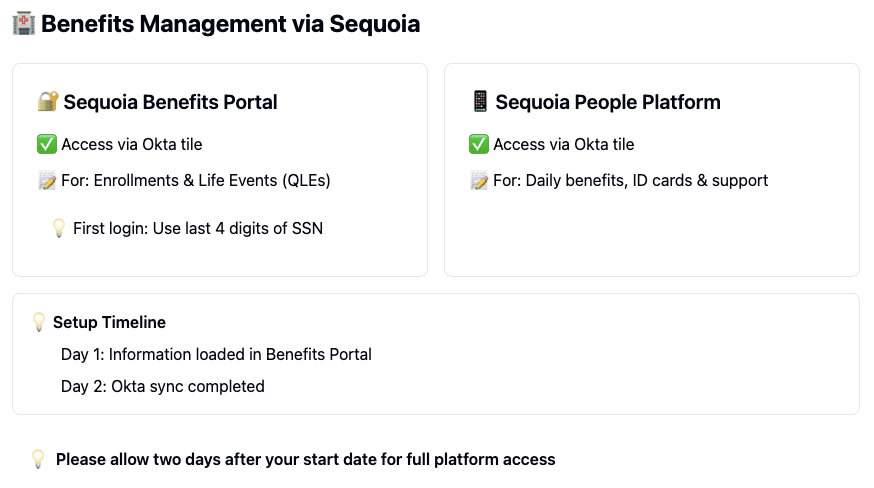The height and width of the screenshot is (488, 874).
Task: Click the First login: Use last 4 digits text
Action: click(198, 229)
